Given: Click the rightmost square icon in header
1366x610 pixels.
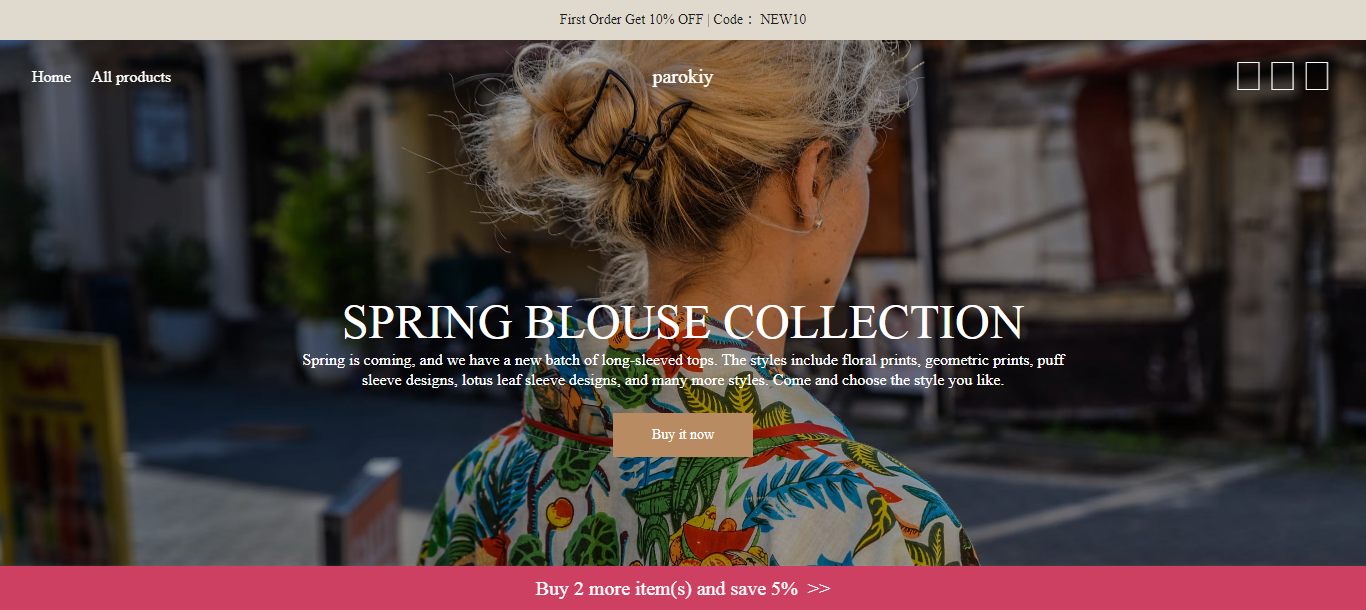Looking at the screenshot, I should coord(1316,76).
